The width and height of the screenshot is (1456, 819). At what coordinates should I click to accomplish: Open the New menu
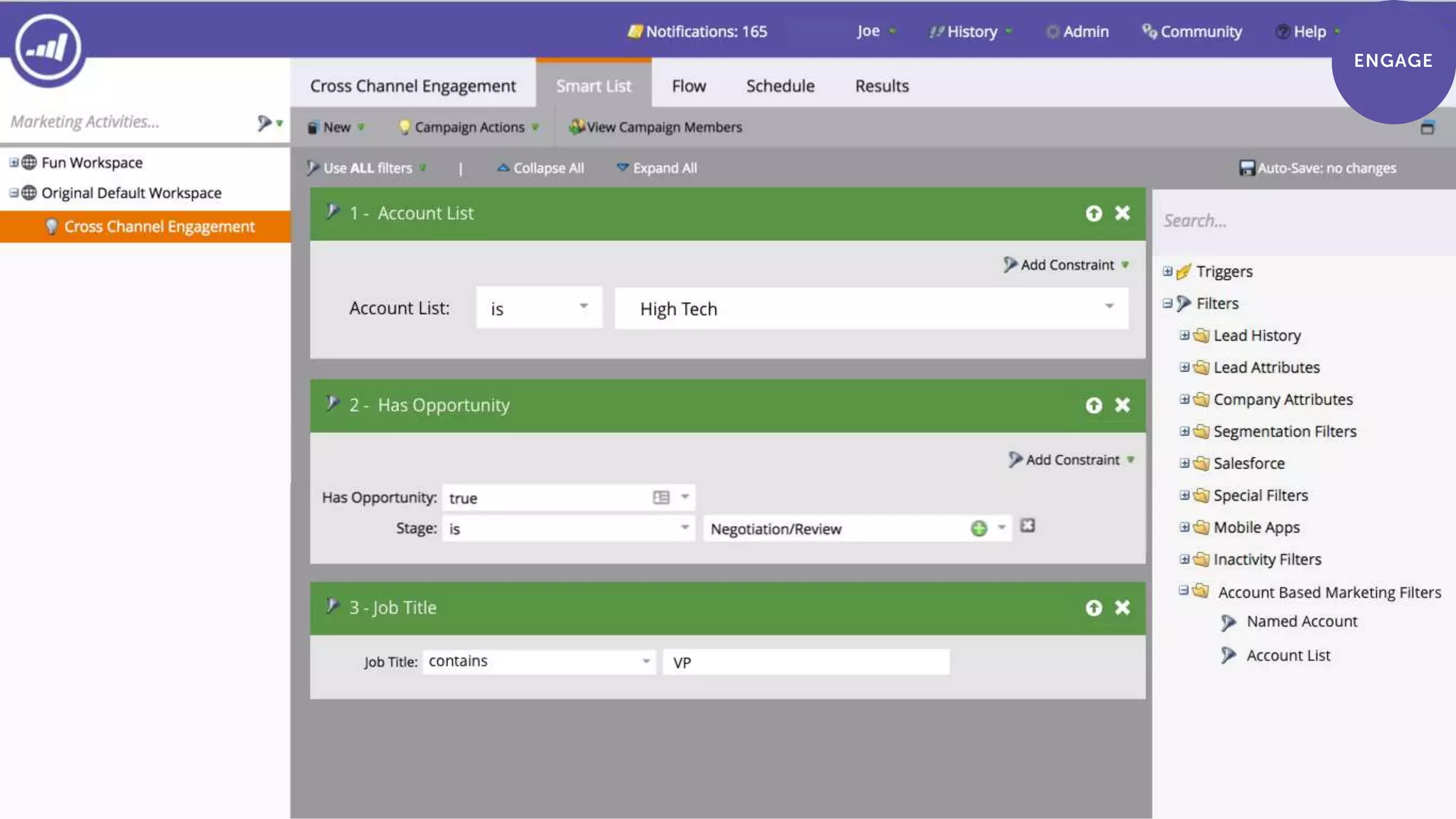tap(336, 127)
